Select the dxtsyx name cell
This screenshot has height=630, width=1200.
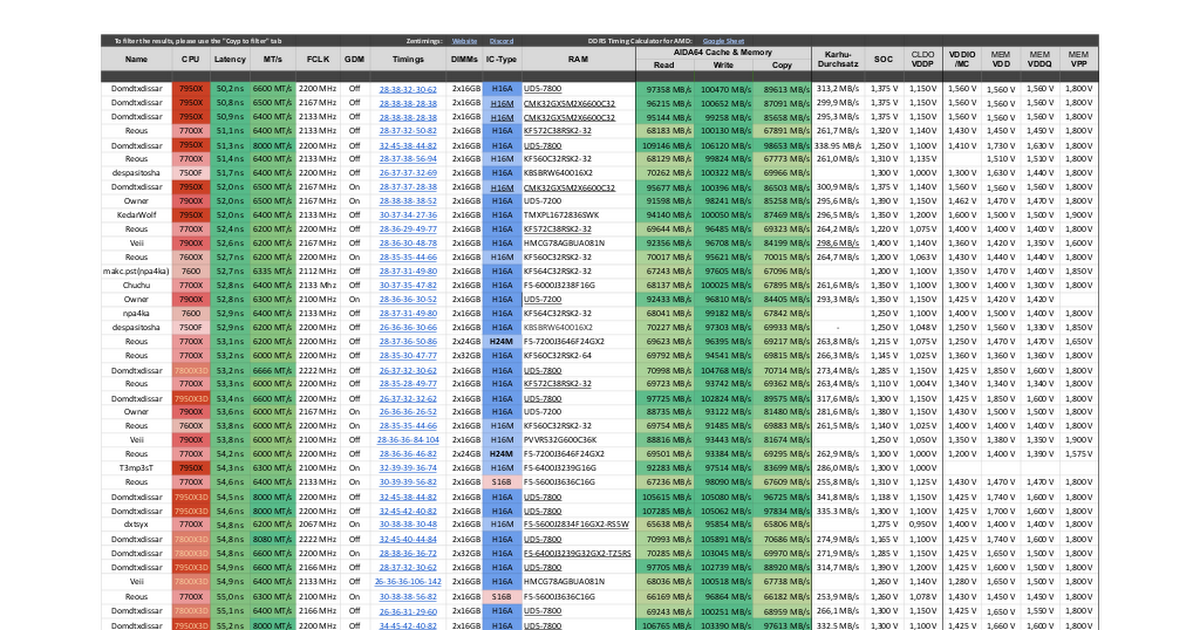click(136, 524)
